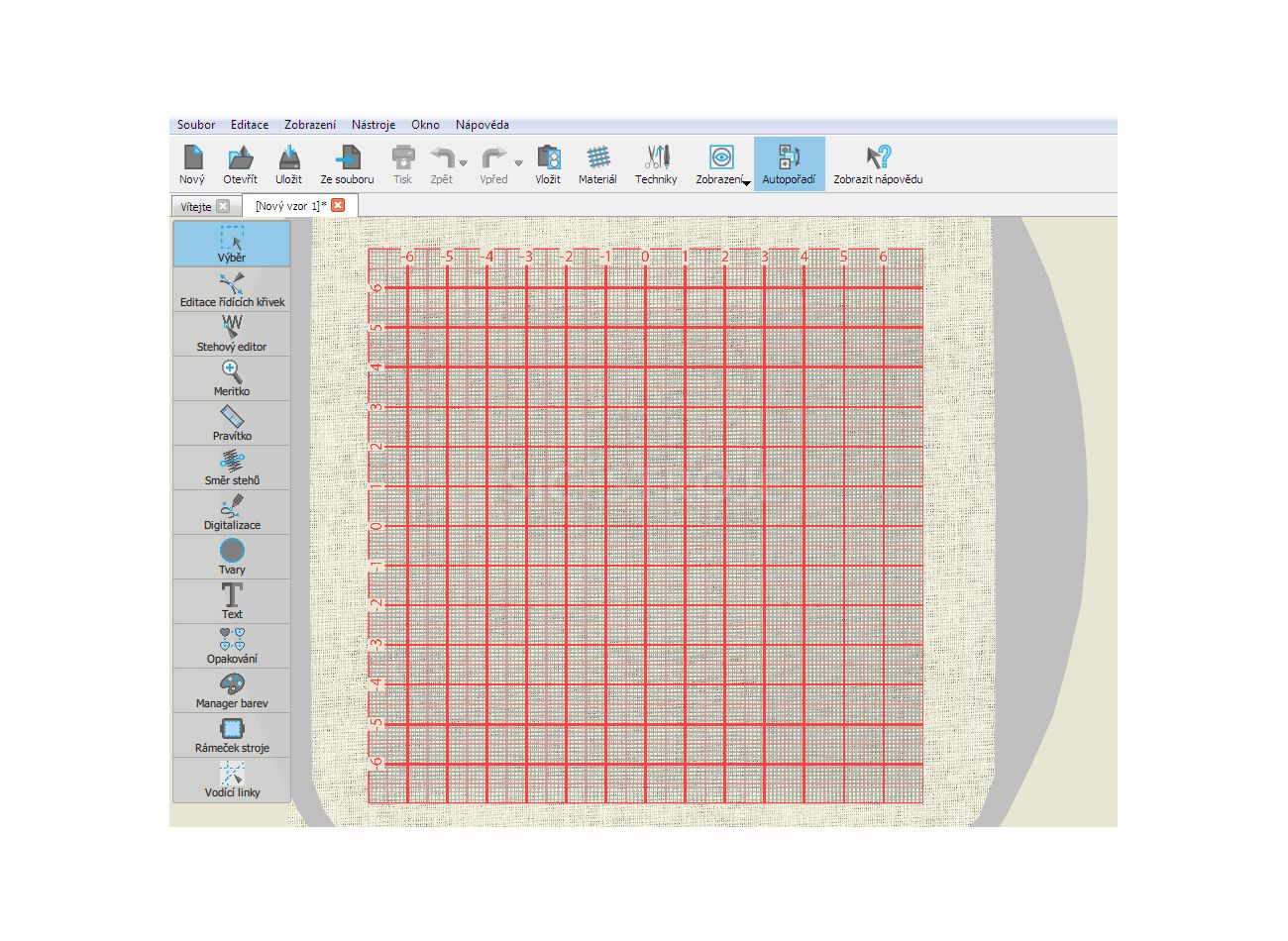Close the [Nový vzor 1]* tab
This screenshot has width=1288, height=941.
click(338, 205)
